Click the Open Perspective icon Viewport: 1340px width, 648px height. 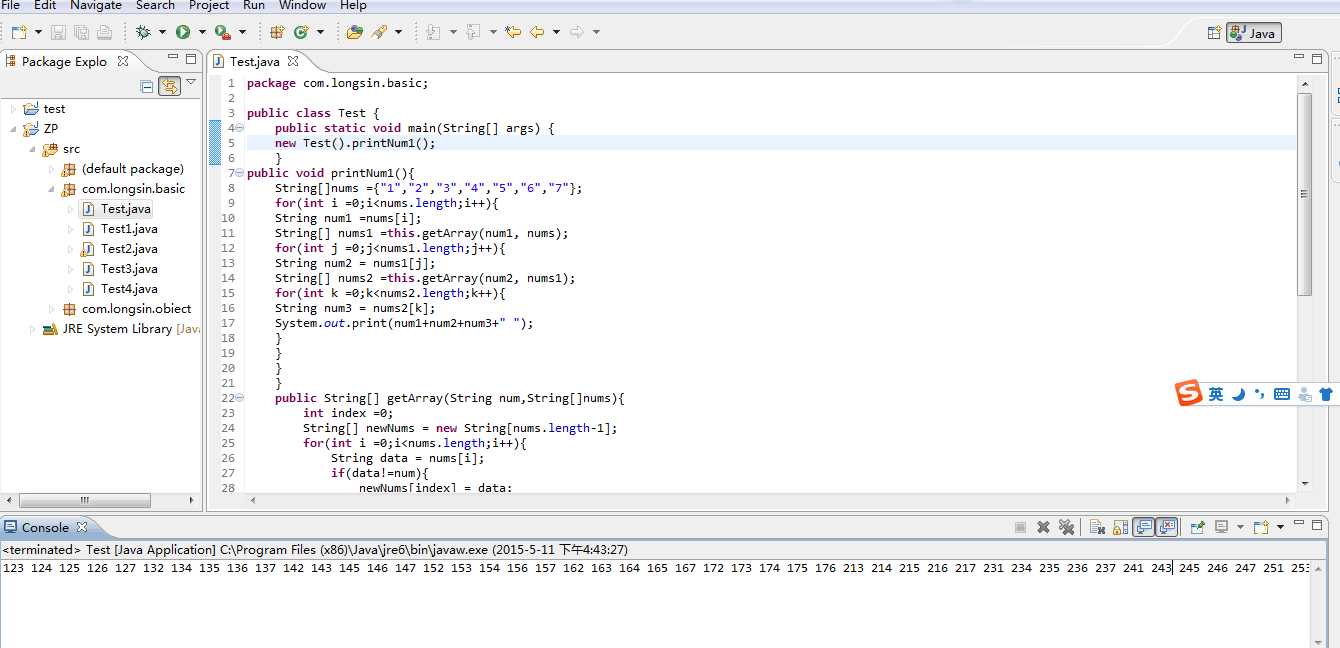pyautogui.click(x=1214, y=33)
